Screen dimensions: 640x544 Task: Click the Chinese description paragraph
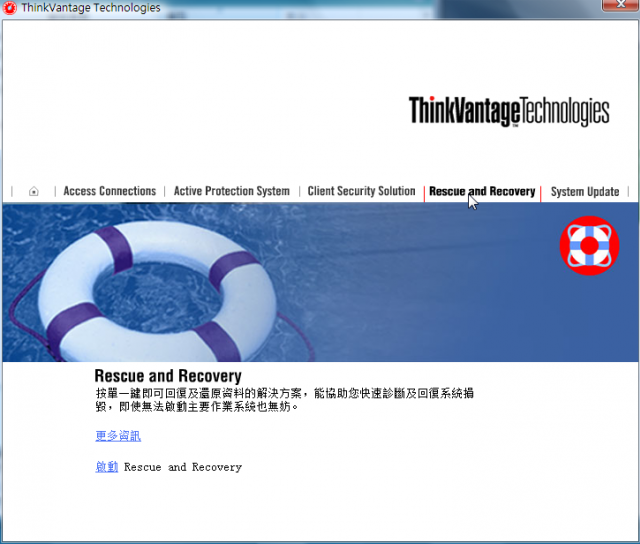pos(284,400)
